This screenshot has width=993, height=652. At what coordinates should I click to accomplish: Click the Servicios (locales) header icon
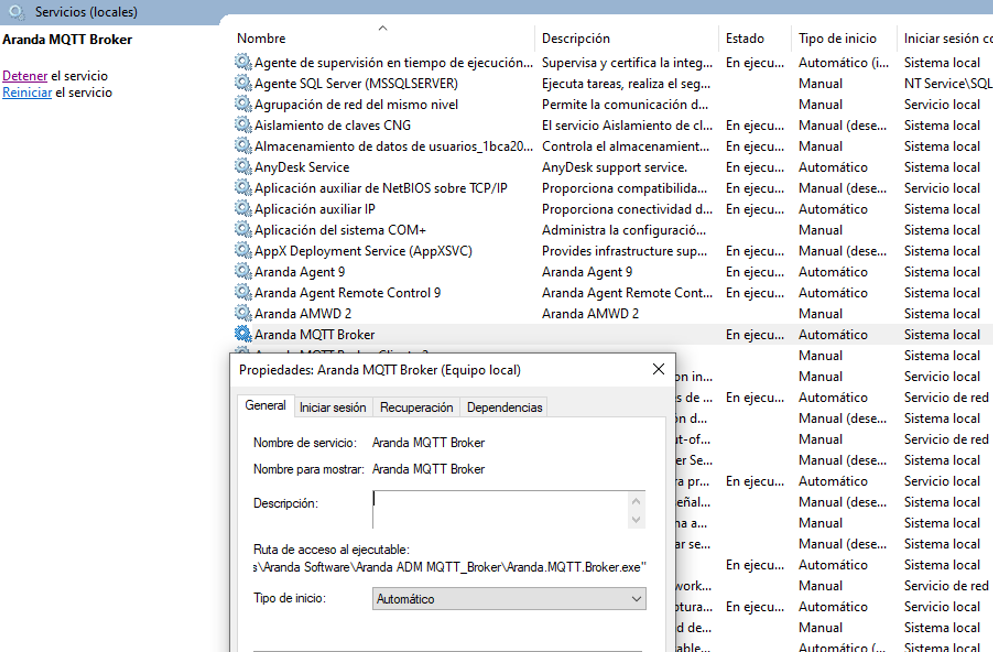point(17,12)
